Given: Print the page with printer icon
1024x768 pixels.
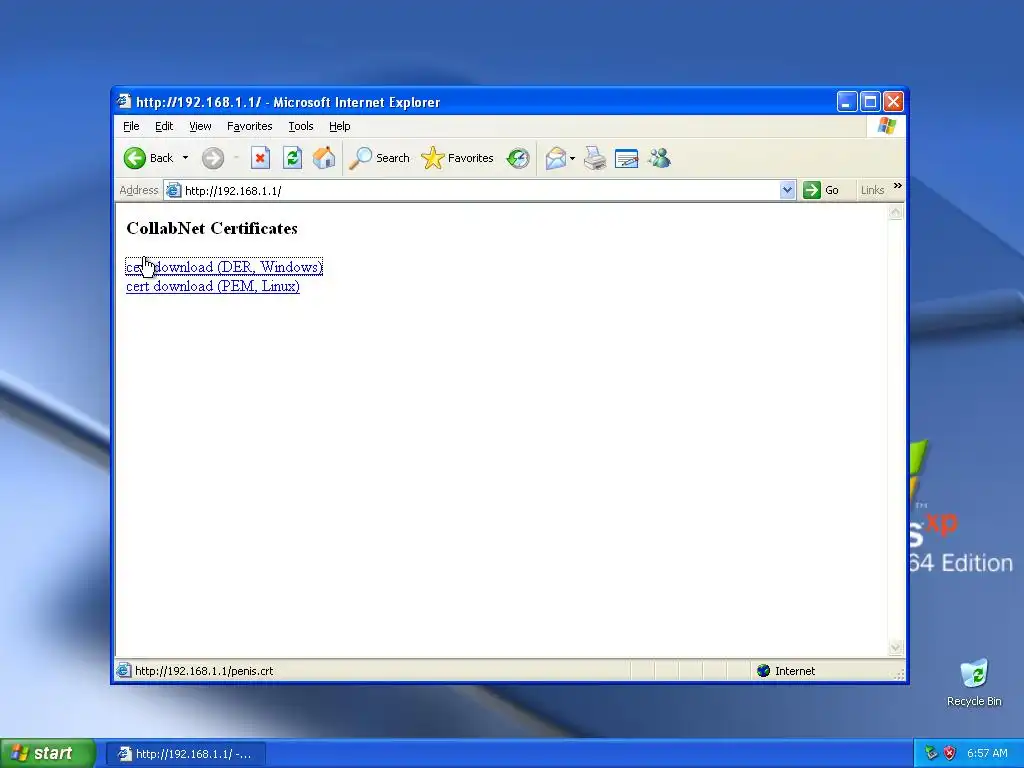Looking at the screenshot, I should 595,158.
